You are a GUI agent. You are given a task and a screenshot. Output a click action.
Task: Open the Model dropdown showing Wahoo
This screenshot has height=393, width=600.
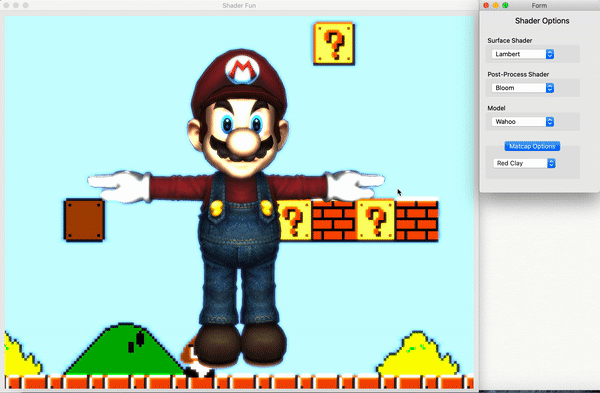(x=523, y=121)
